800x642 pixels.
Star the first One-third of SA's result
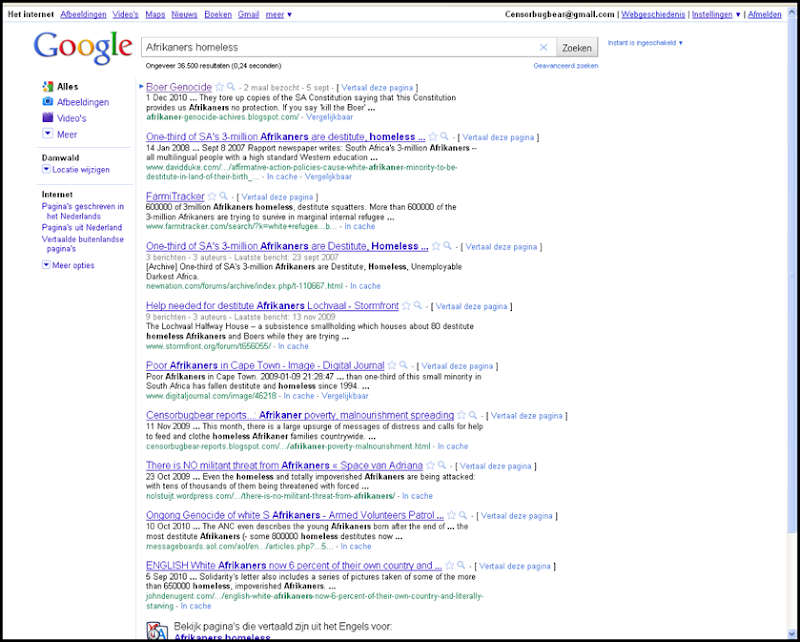[x=433, y=136]
